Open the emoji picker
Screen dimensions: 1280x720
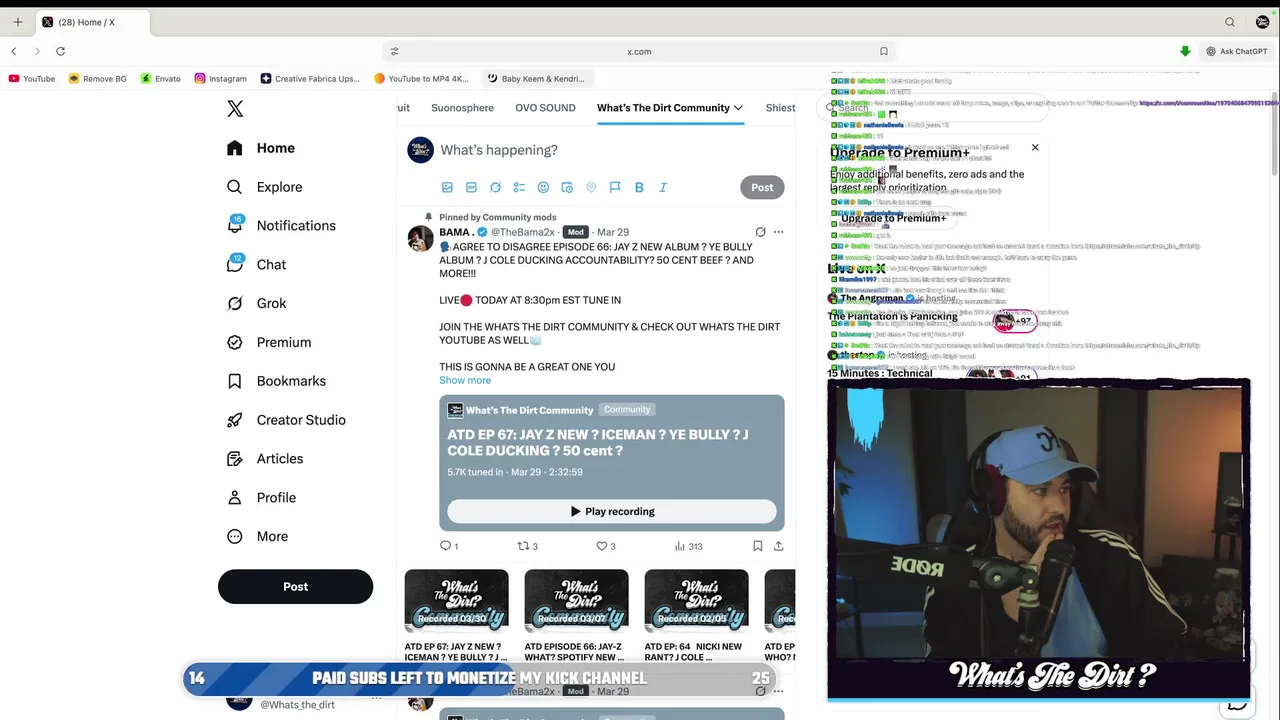point(543,187)
